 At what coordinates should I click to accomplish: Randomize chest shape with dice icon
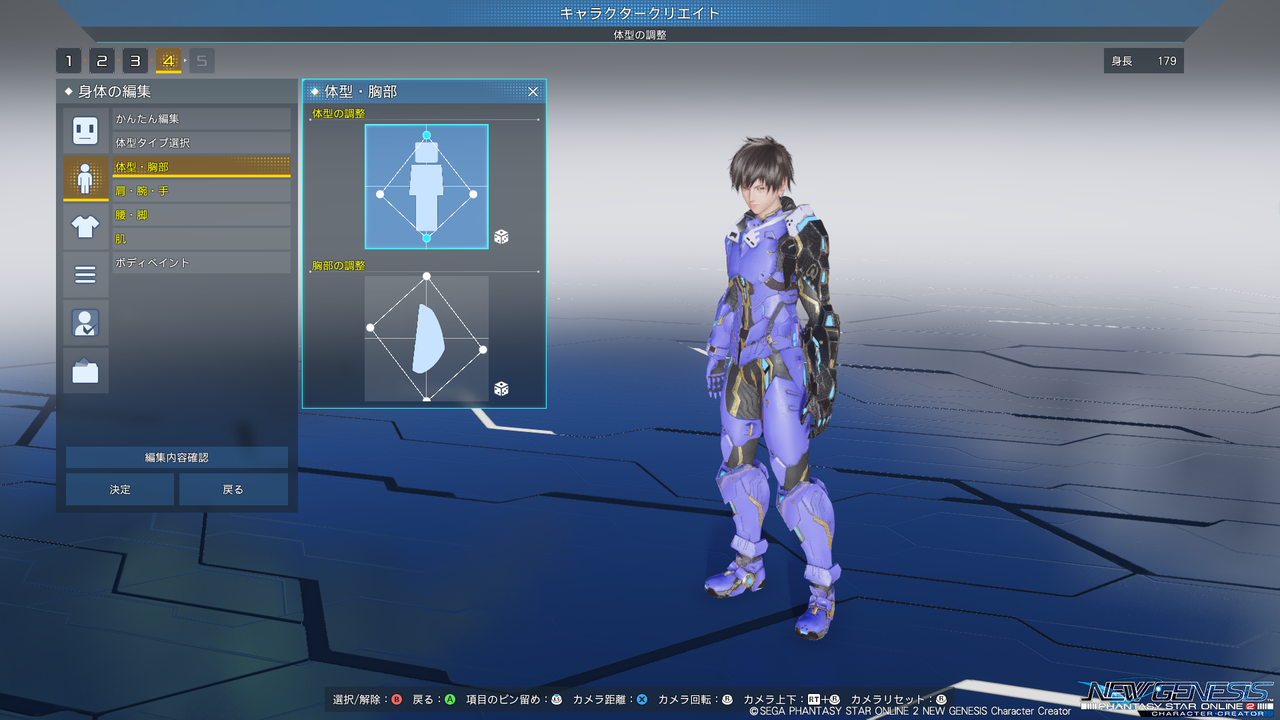[x=501, y=388]
